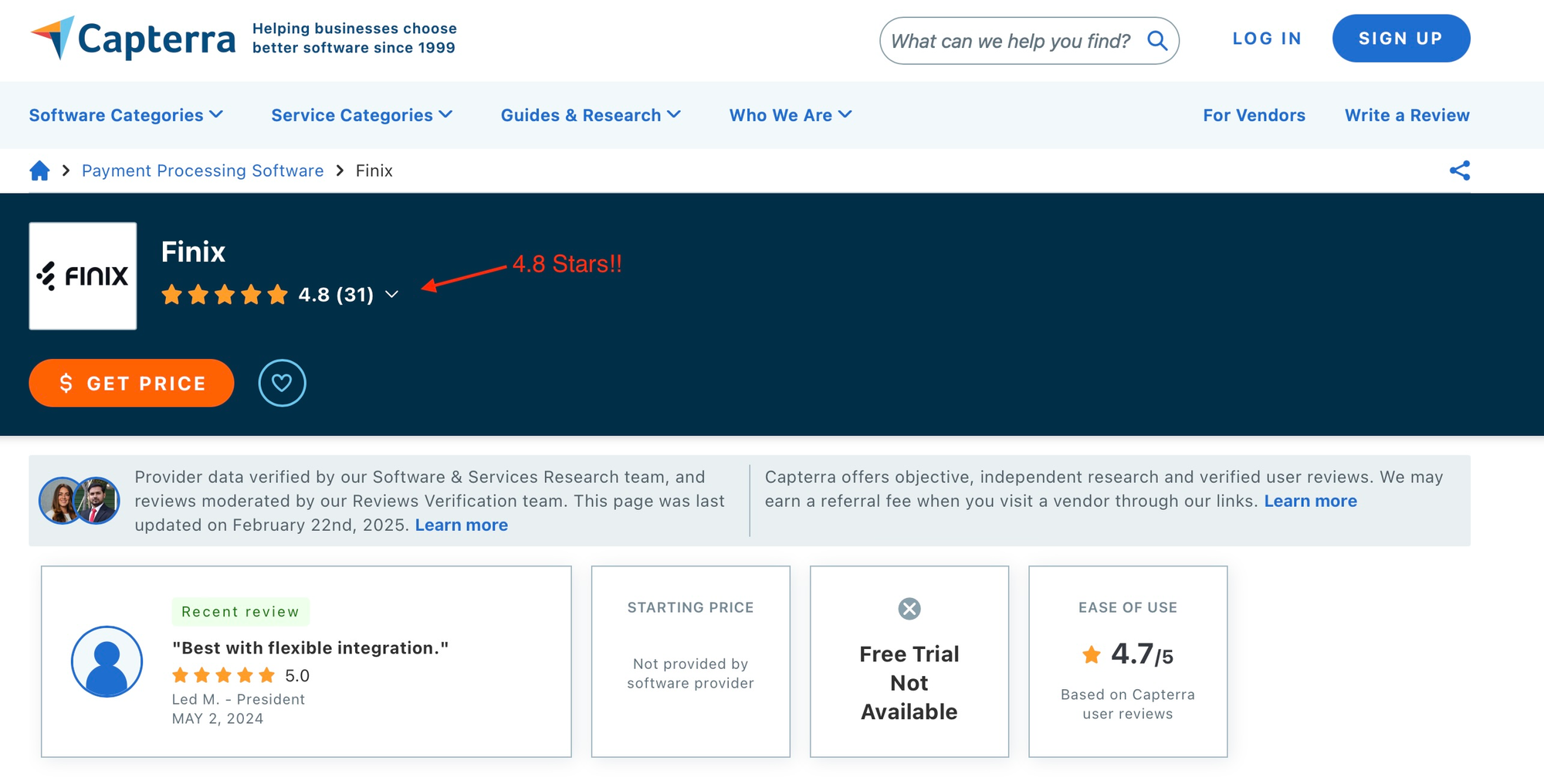This screenshot has width=1544, height=784.
Task: Click the STARTING PRICE label
Action: [691, 607]
